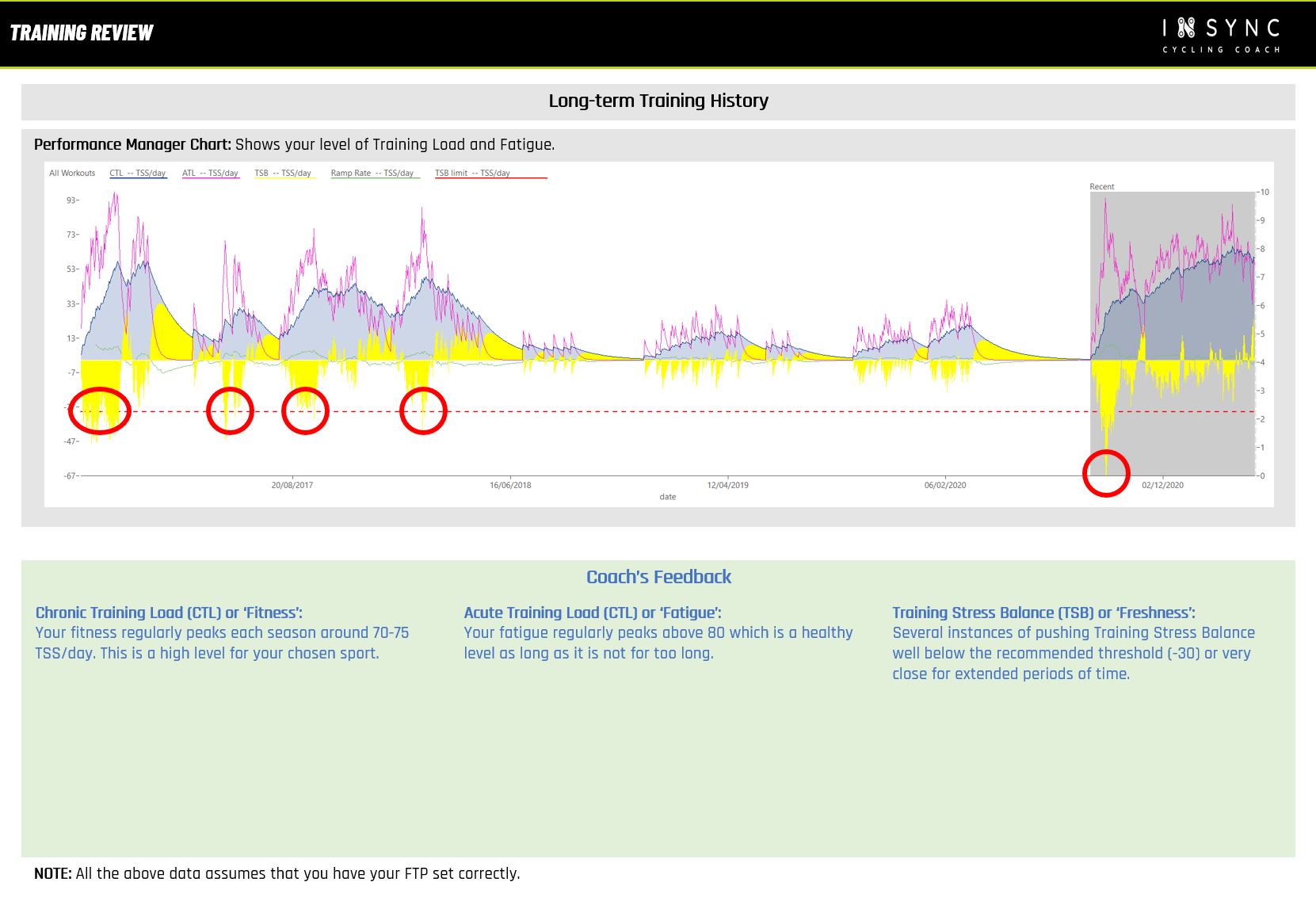Click the Recent label above shaded region
The height and width of the screenshot is (901, 1316).
tap(1101, 187)
